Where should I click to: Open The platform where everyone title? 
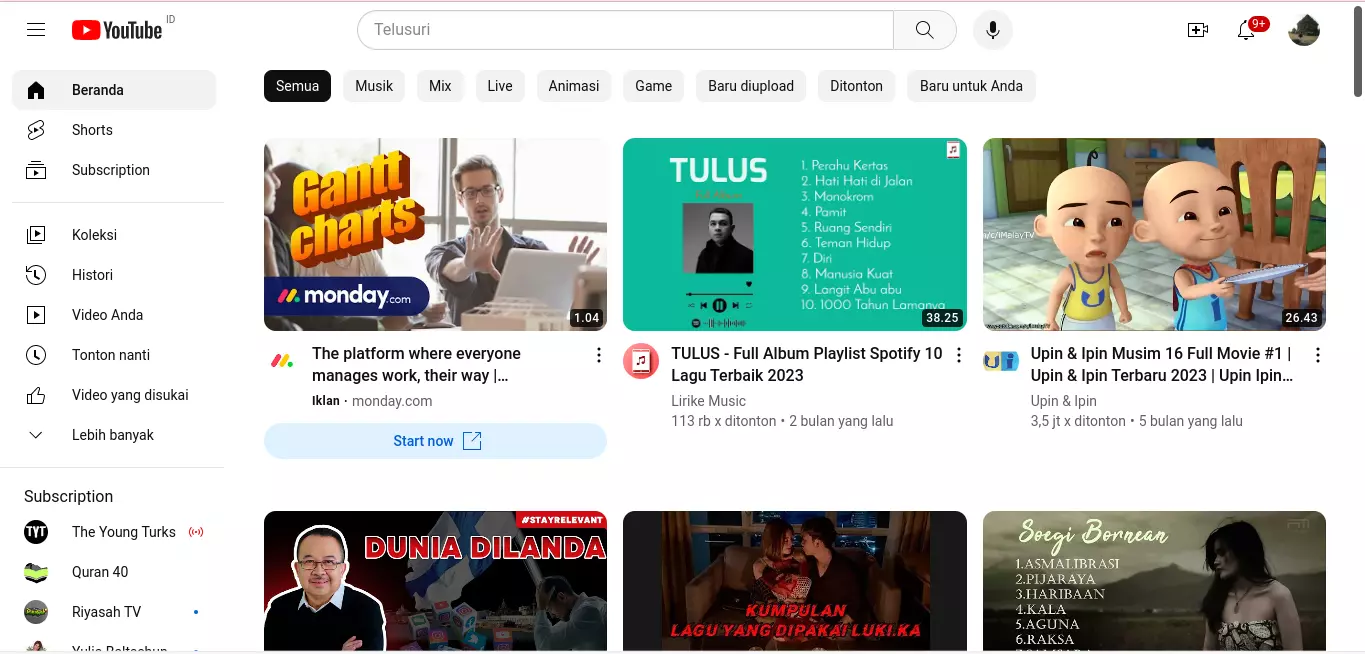point(416,365)
